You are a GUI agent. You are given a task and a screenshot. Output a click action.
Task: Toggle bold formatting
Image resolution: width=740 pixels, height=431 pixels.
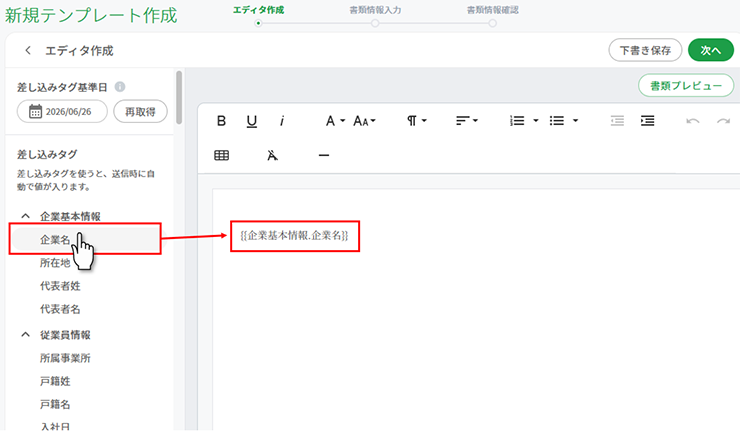click(221, 121)
